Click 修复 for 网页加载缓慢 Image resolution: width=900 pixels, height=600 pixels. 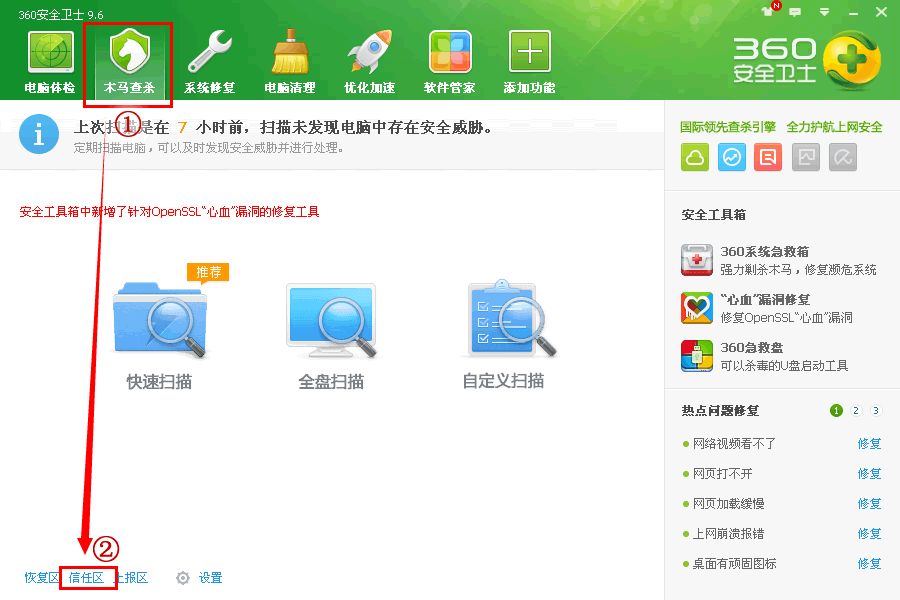coord(869,504)
